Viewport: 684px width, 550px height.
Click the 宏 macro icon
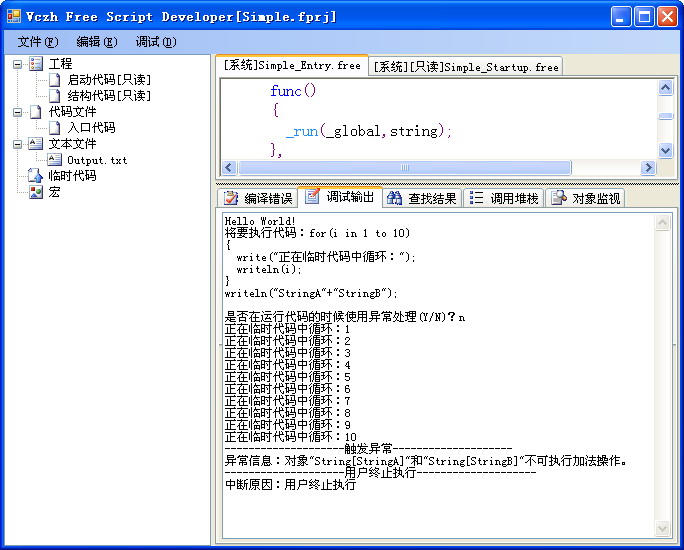click(36, 192)
